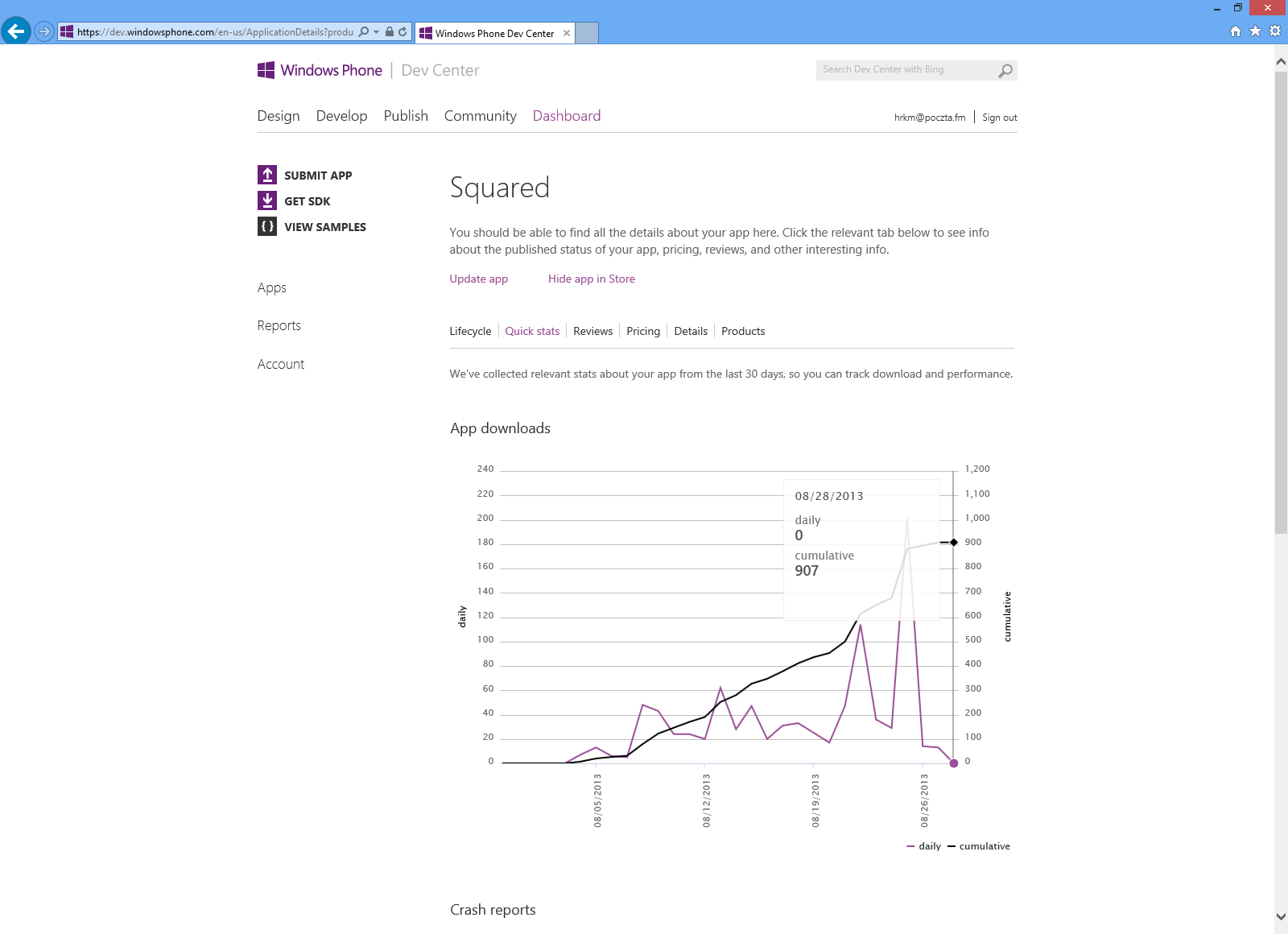Open Account in the sidebar
This screenshot has width=1288, height=934.
click(x=281, y=364)
